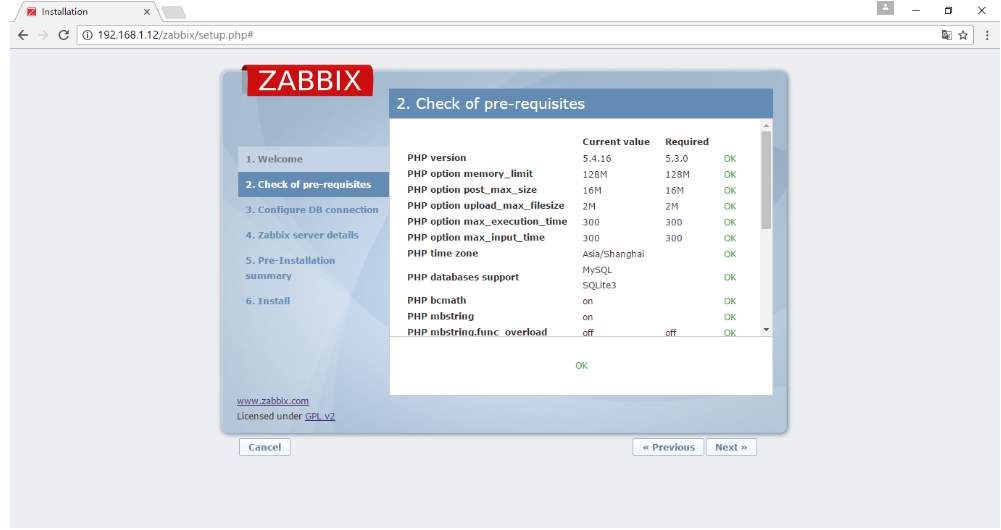Reload the page with refresh icon
The width and height of the screenshot is (1001, 530).
pyautogui.click(x=63, y=35)
